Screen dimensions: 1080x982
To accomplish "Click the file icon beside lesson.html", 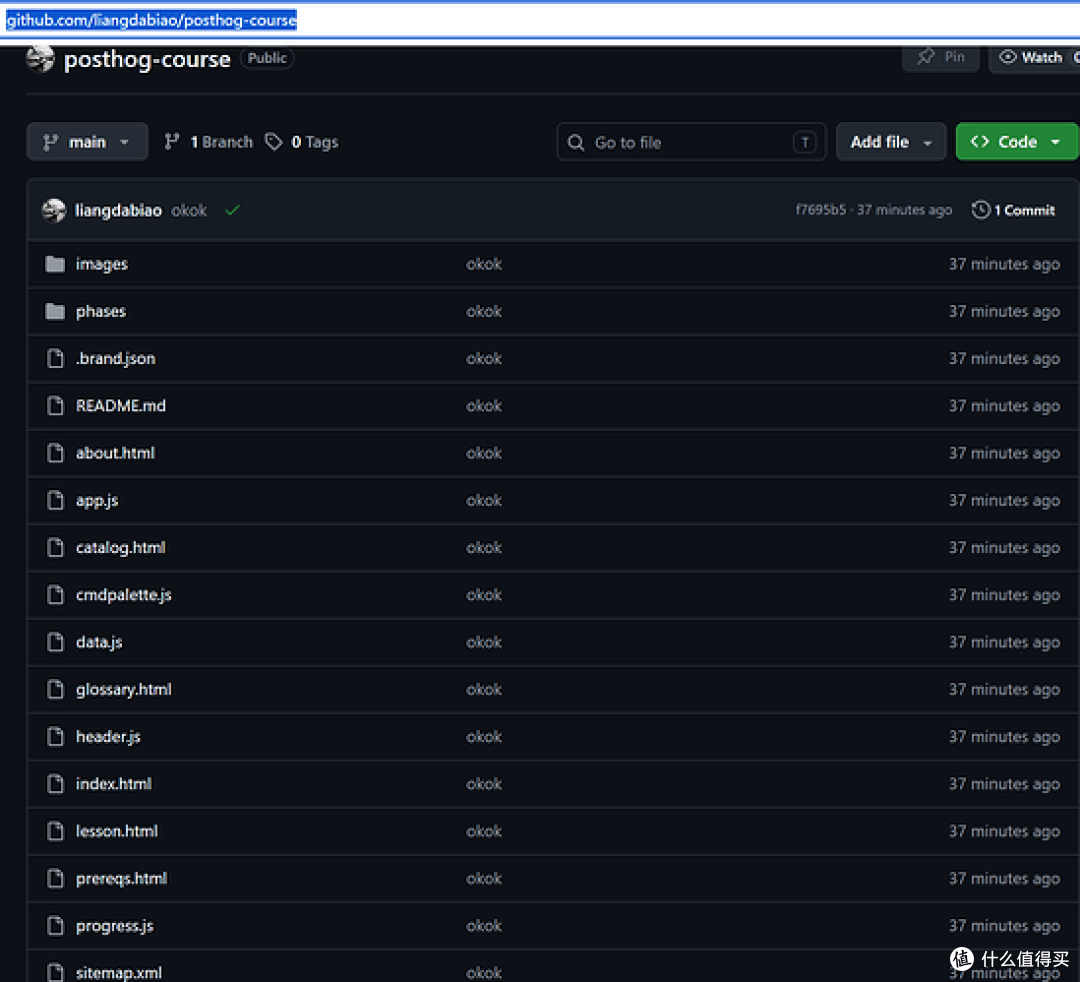I will click(x=55, y=831).
